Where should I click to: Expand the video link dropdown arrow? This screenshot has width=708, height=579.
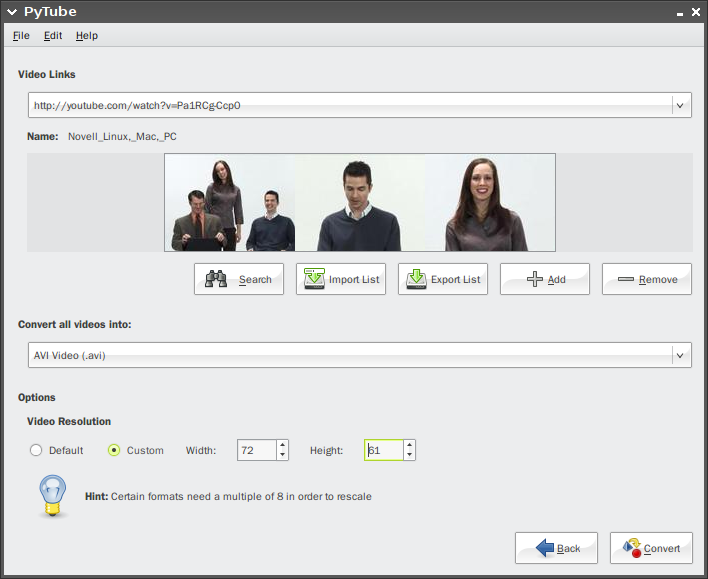(680, 106)
